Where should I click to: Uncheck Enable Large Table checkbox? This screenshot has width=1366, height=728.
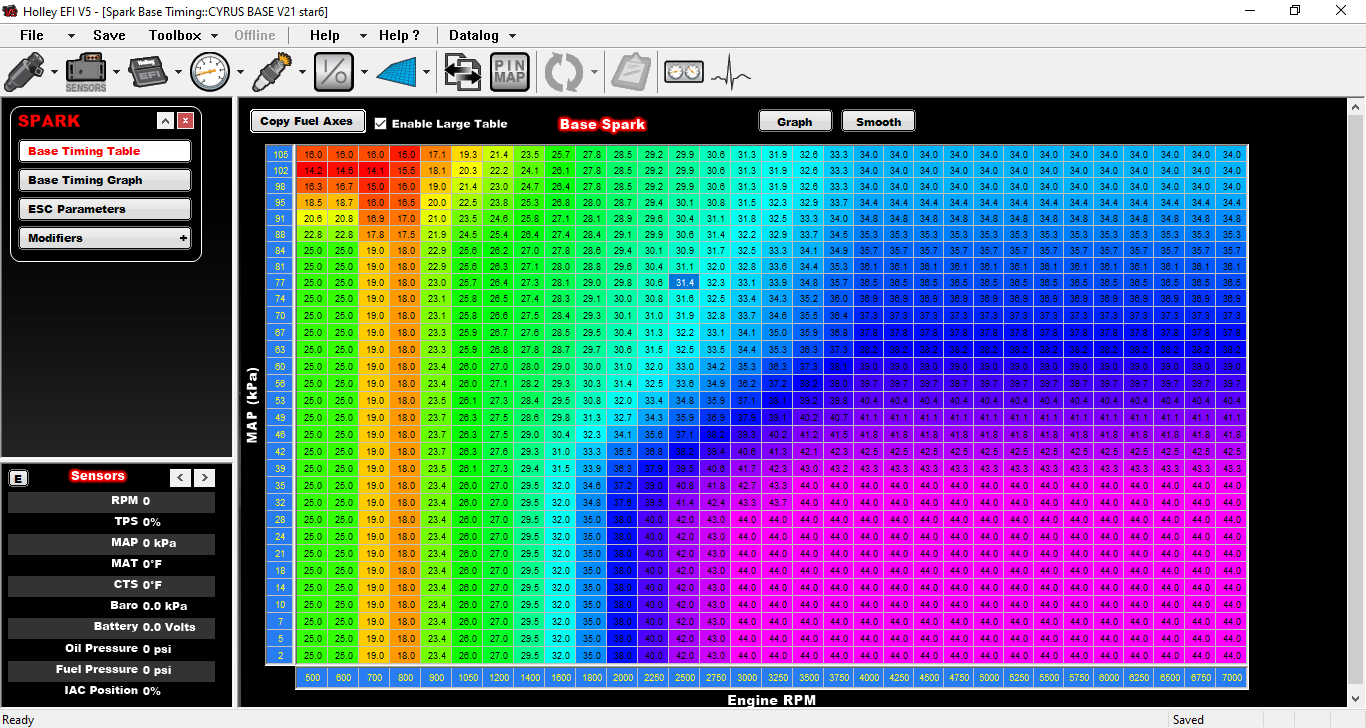(x=380, y=123)
